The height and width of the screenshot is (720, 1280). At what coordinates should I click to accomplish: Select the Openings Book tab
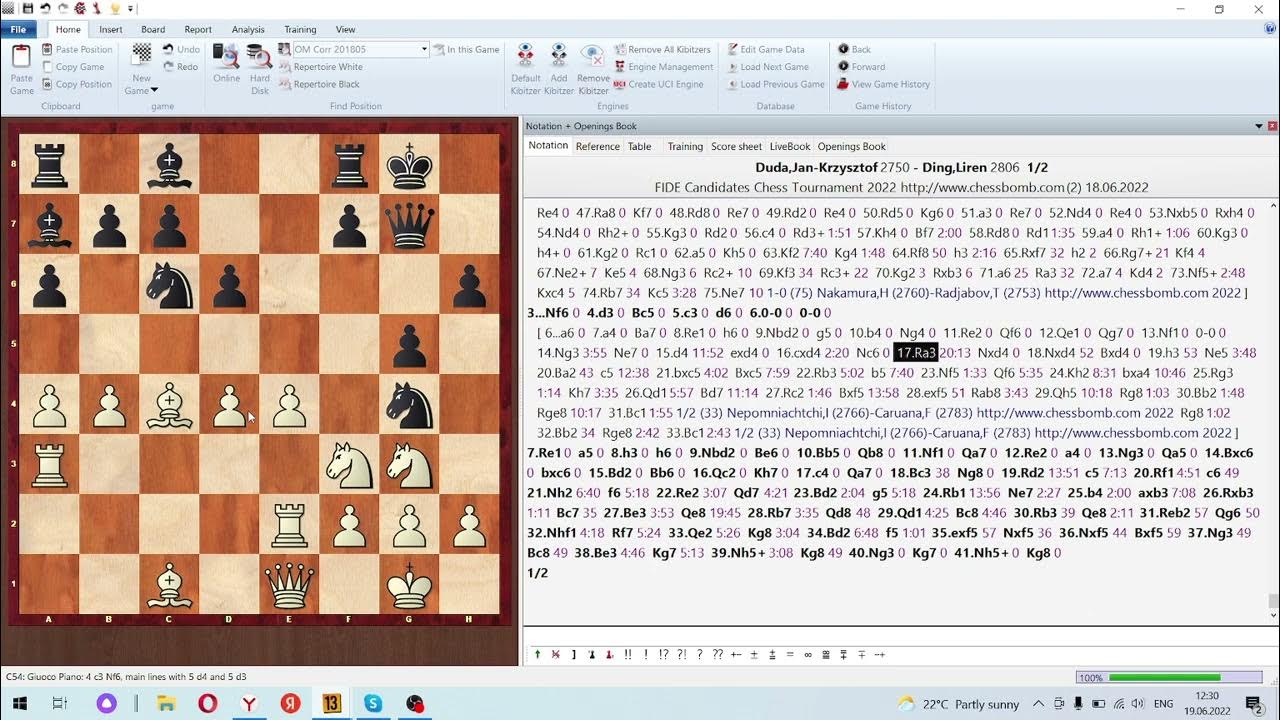click(x=852, y=146)
